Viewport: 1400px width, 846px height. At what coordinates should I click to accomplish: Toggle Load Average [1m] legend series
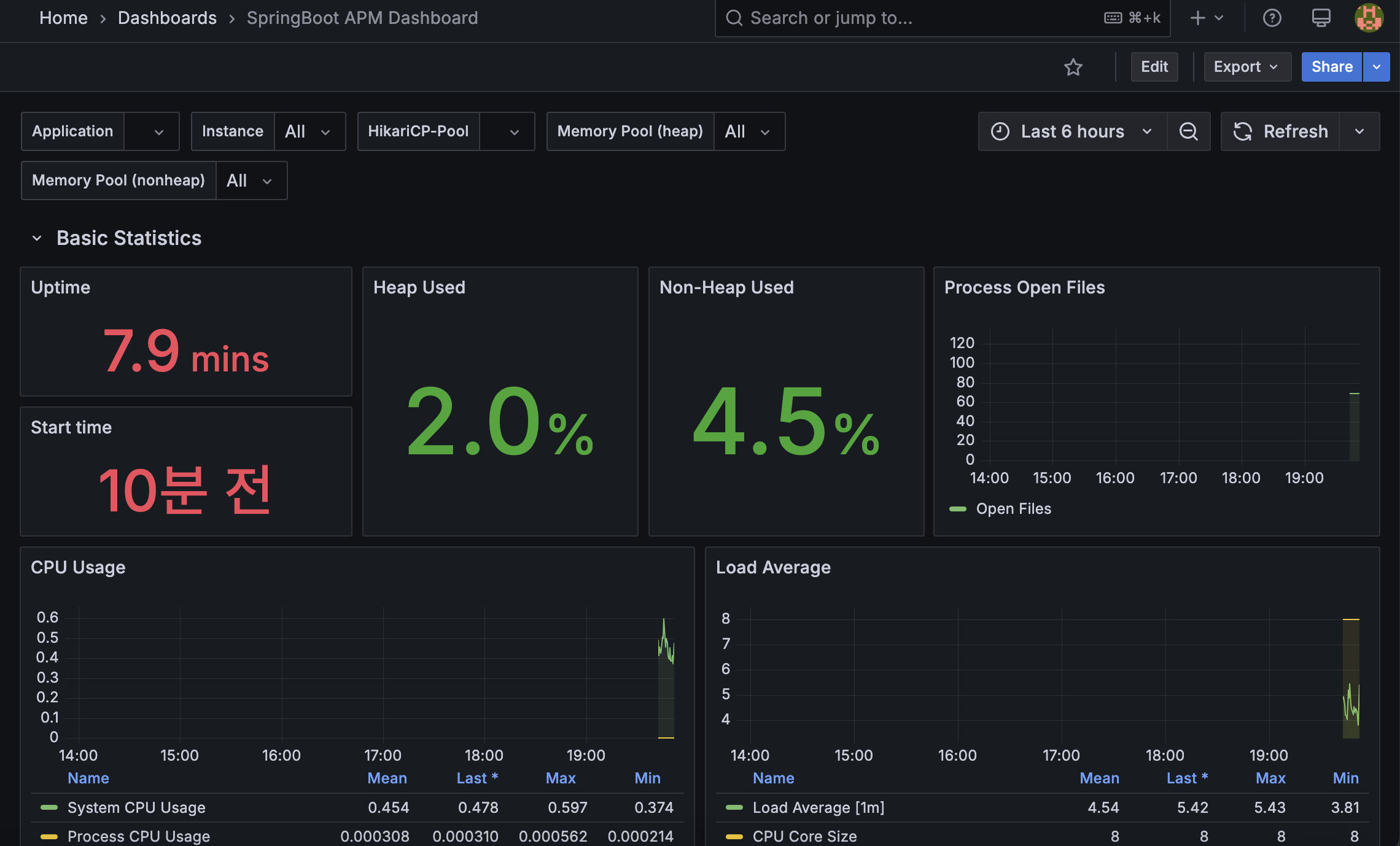click(819, 807)
